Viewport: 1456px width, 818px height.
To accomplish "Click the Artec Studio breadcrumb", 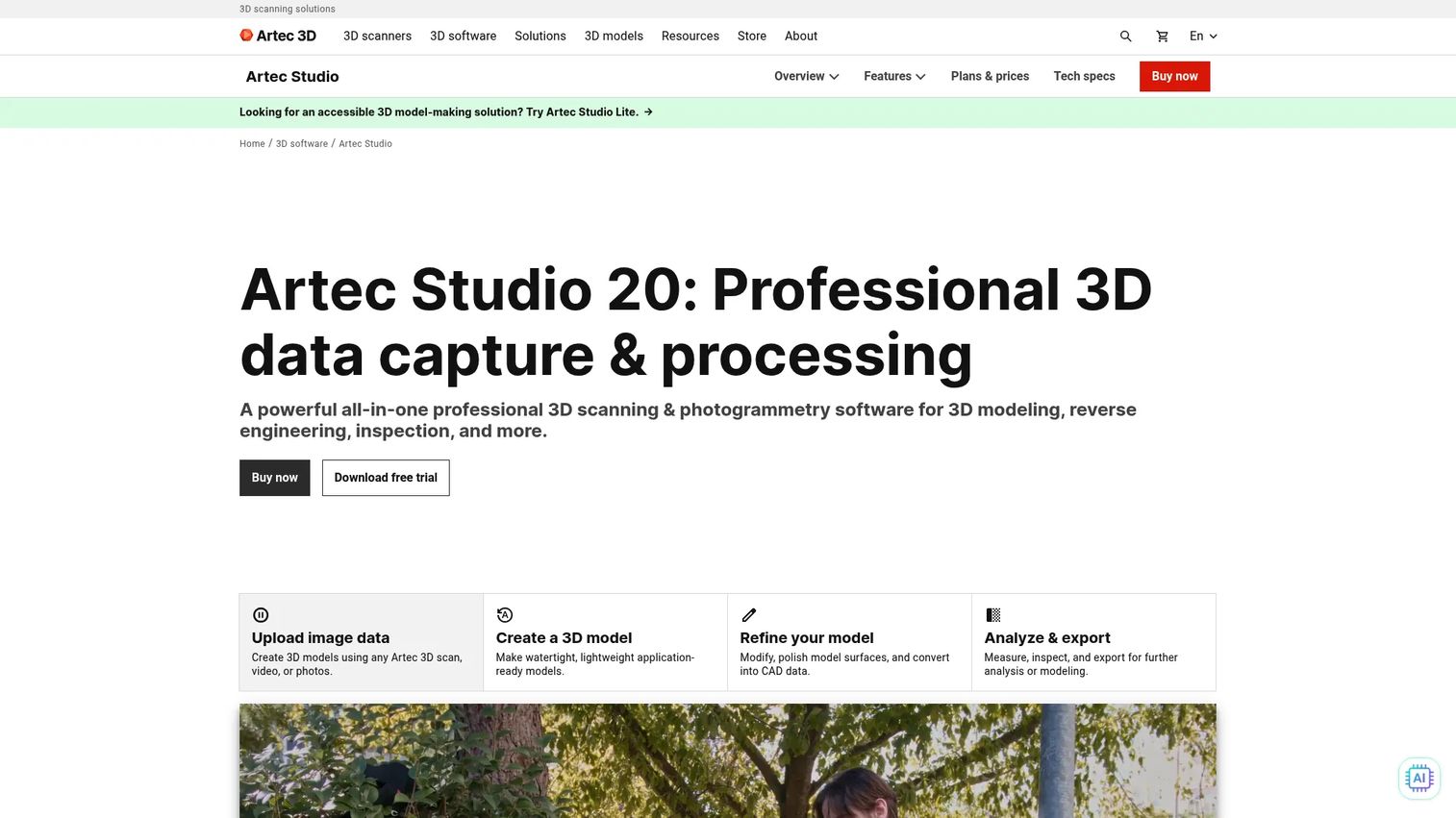I will point(365,144).
